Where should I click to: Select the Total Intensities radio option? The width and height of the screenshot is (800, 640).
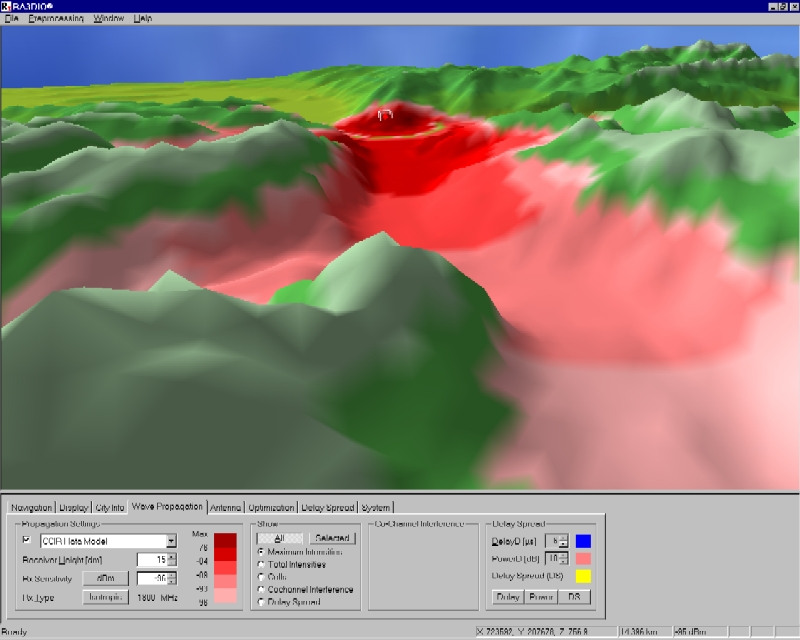(263, 564)
